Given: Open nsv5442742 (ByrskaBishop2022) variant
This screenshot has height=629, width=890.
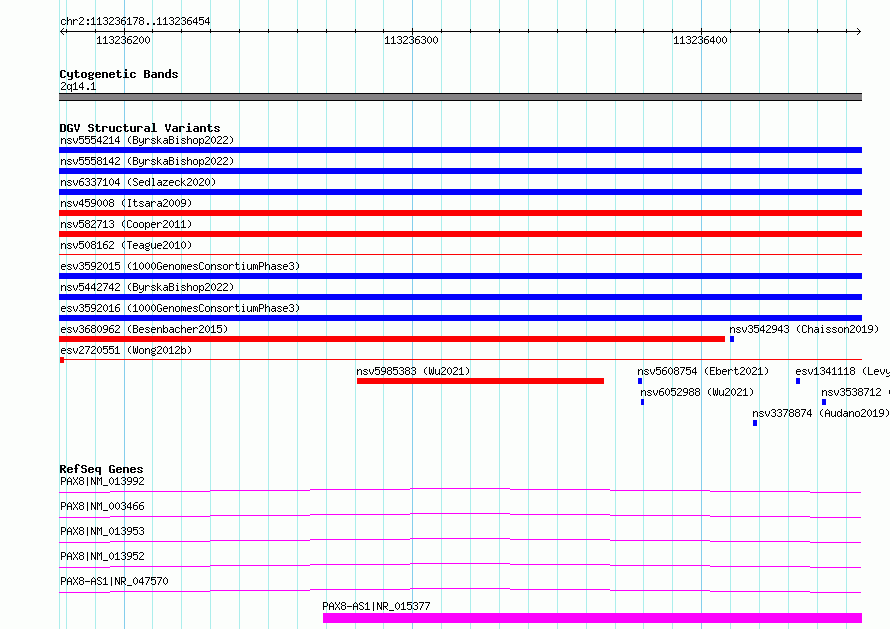Looking at the screenshot, I should [x=147, y=287].
